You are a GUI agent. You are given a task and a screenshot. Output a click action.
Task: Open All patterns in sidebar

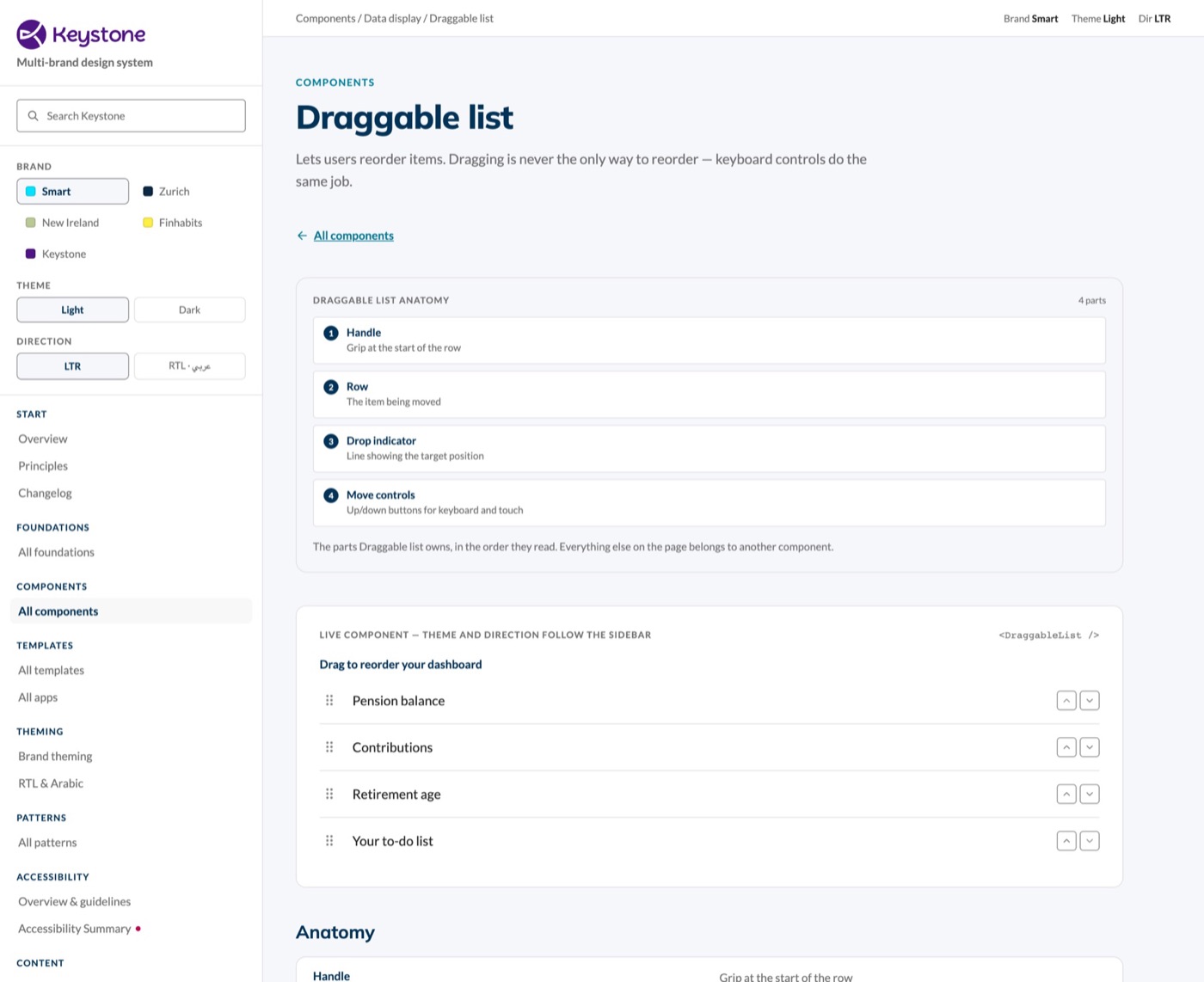(x=47, y=843)
